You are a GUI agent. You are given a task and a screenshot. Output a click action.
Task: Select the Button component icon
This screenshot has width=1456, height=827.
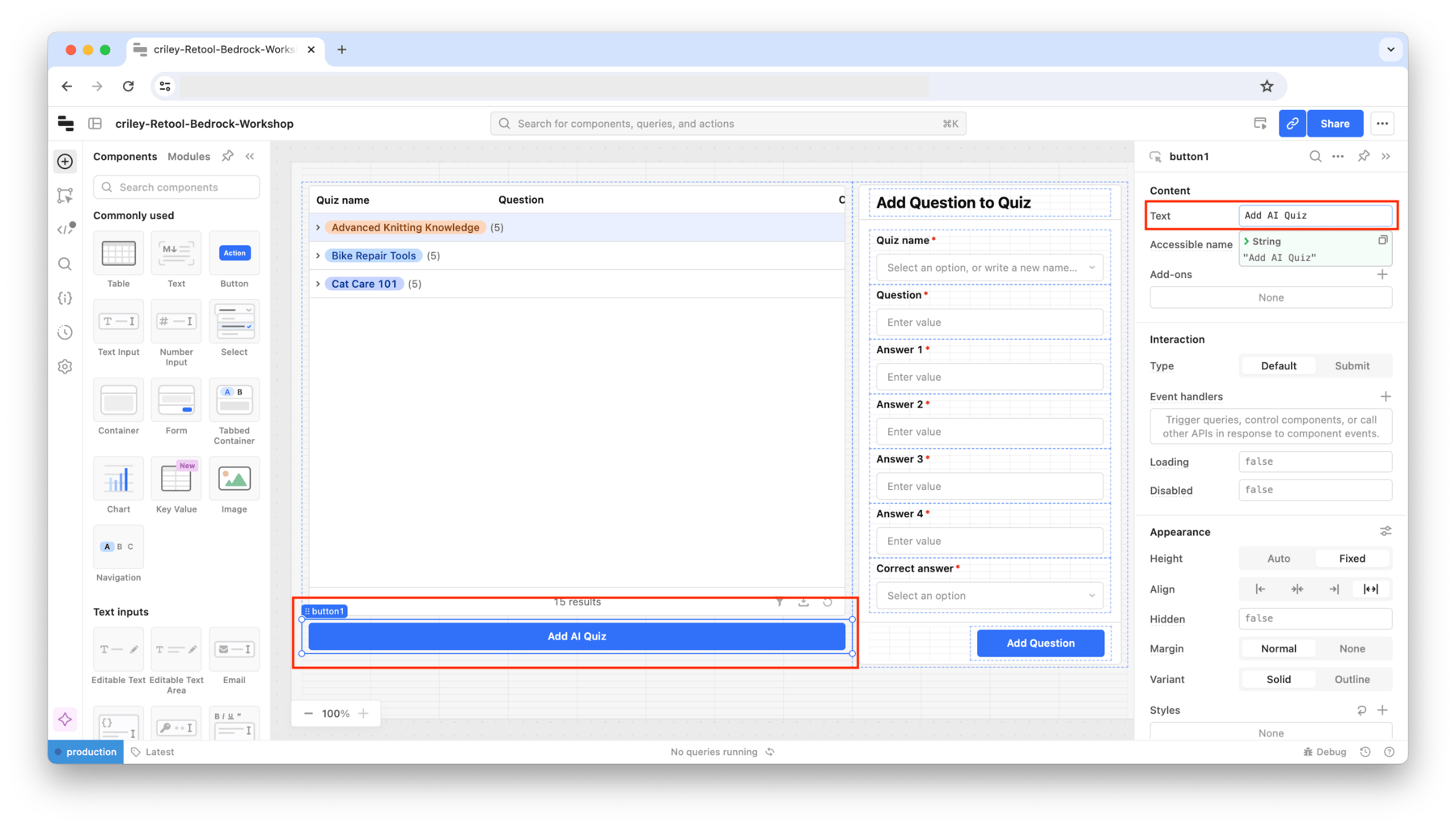pyautogui.click(x=235, y=254)
